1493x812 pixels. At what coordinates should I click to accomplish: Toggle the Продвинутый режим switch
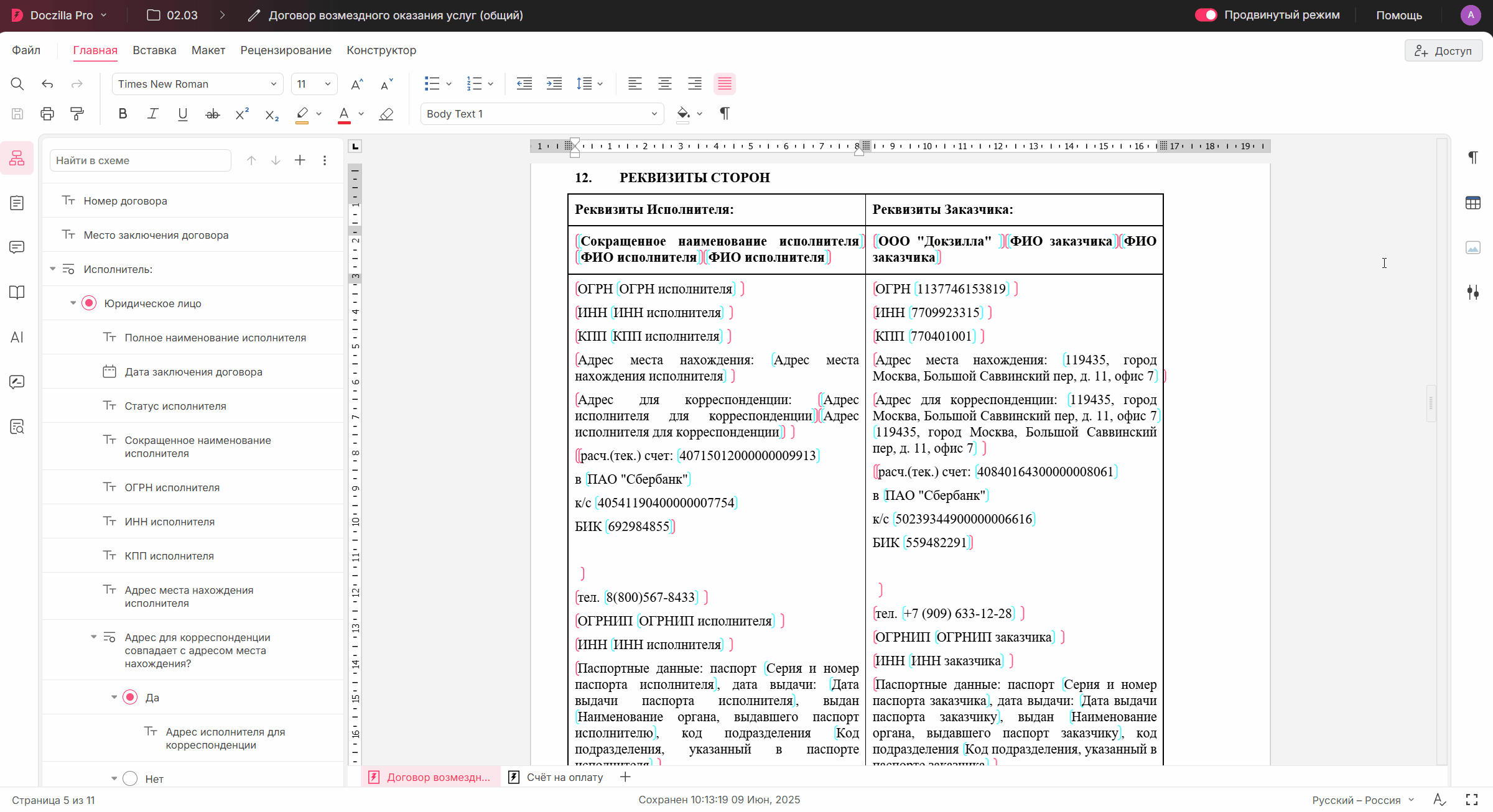point(1206,15)
